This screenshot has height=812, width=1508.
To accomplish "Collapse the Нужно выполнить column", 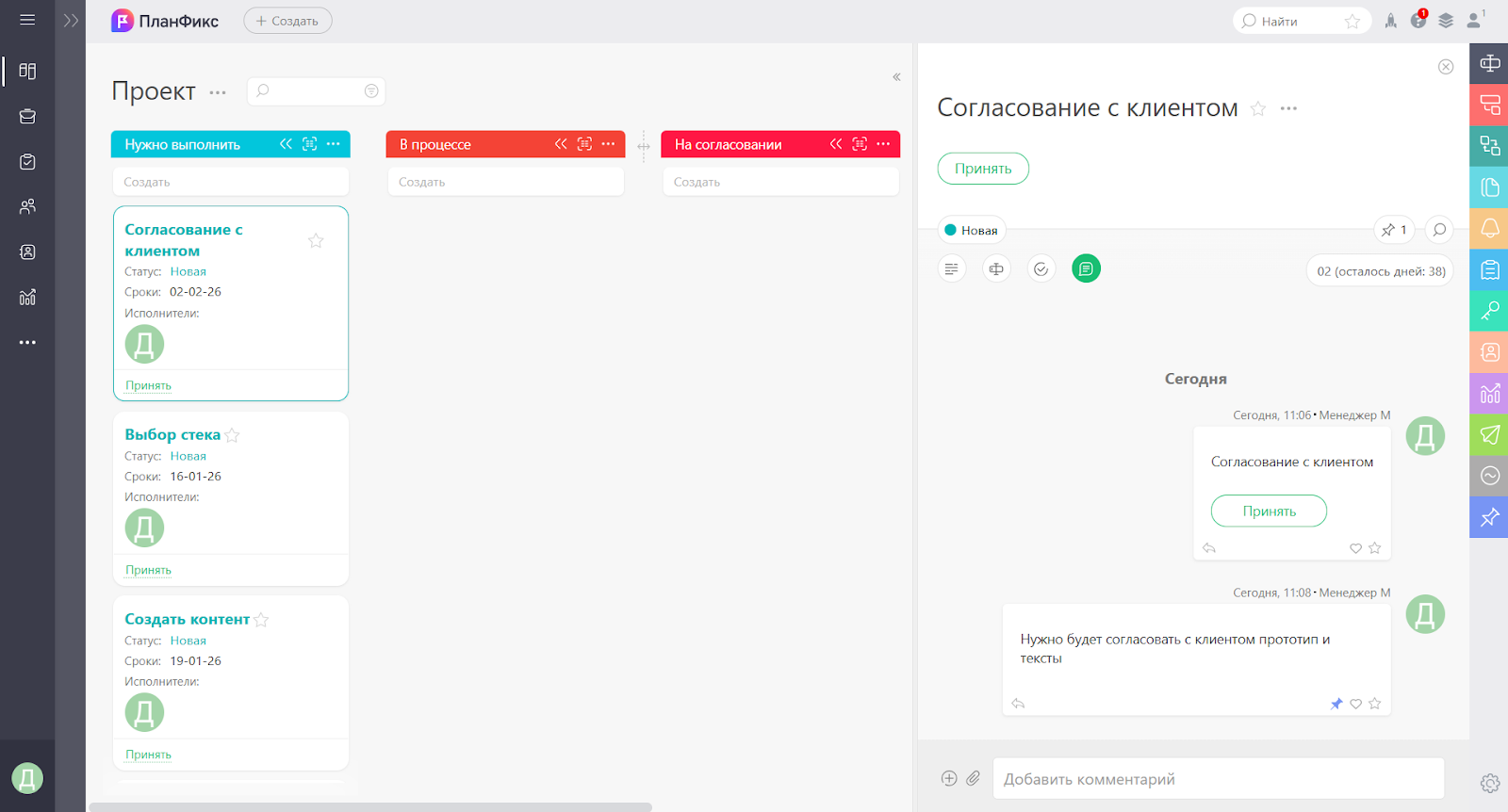I will pyautogui.click(x=286, y=144).
